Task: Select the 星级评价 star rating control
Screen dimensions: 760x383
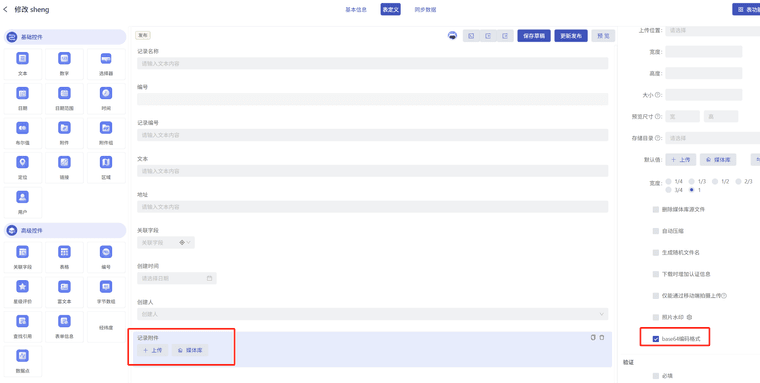Action: [23, 292]
